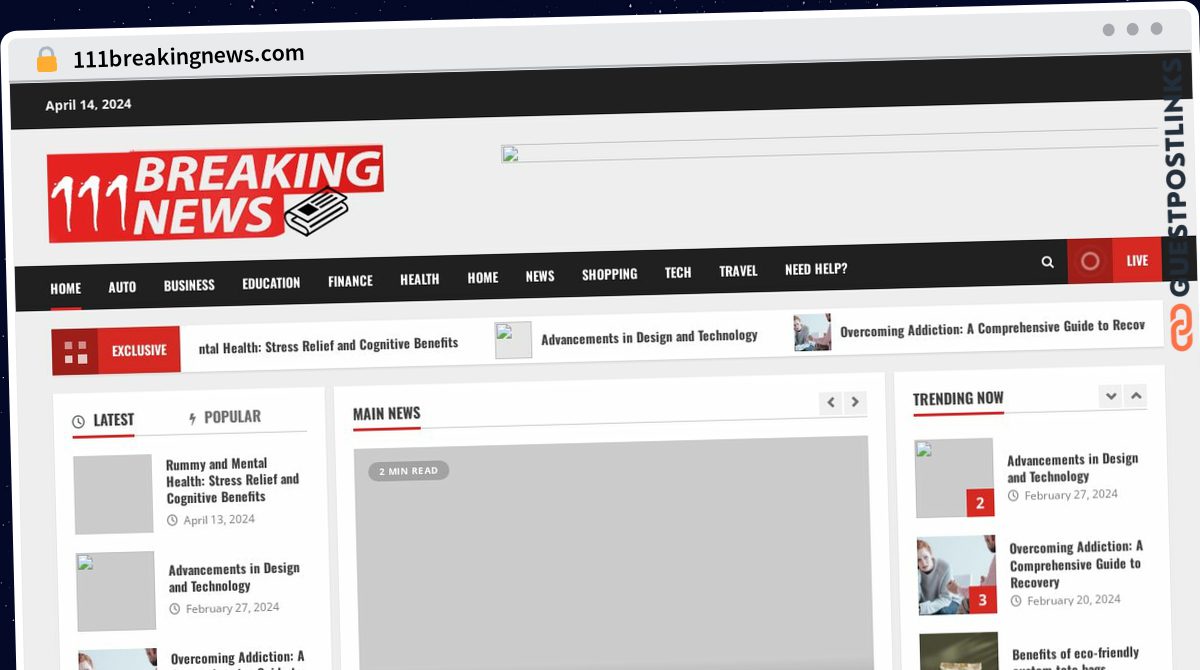Screen dimensions: 1200x670
Task: Go to next slide in Main News
Action: (854, 402)
